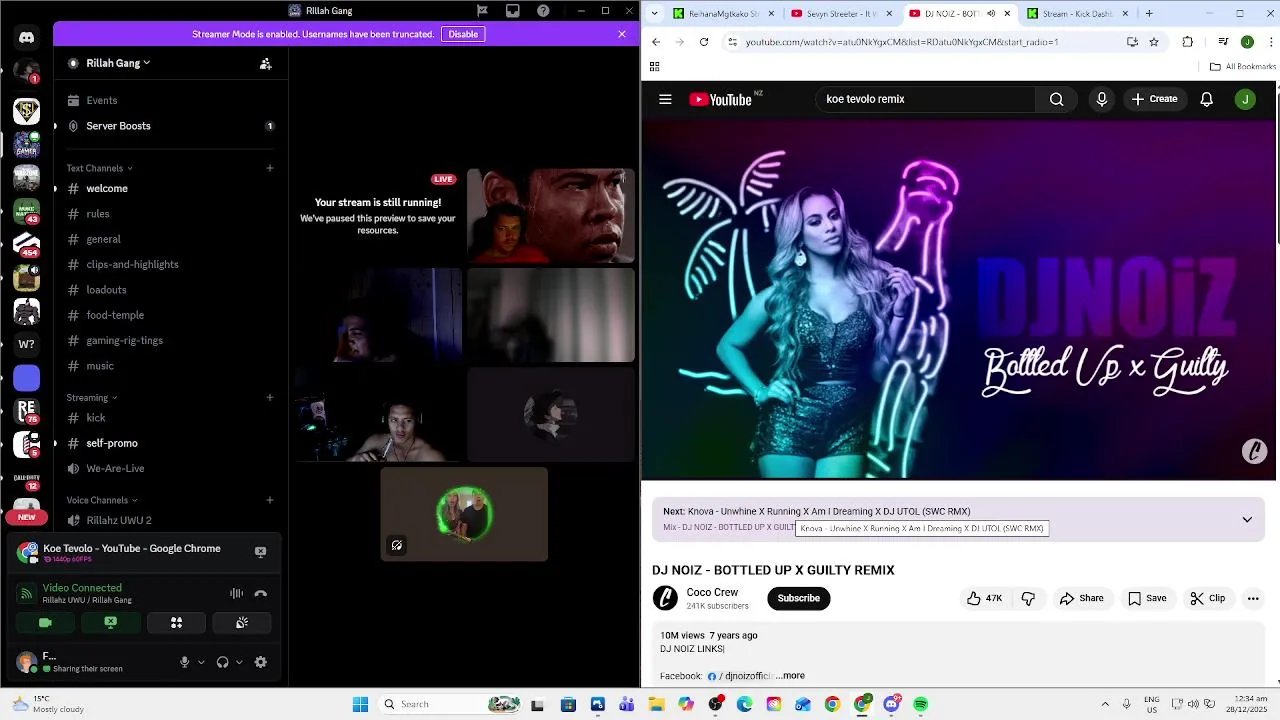Viewport: 1280px width, 720px height.
Task: Expand video description with ...more
Action: pos(792,676)
